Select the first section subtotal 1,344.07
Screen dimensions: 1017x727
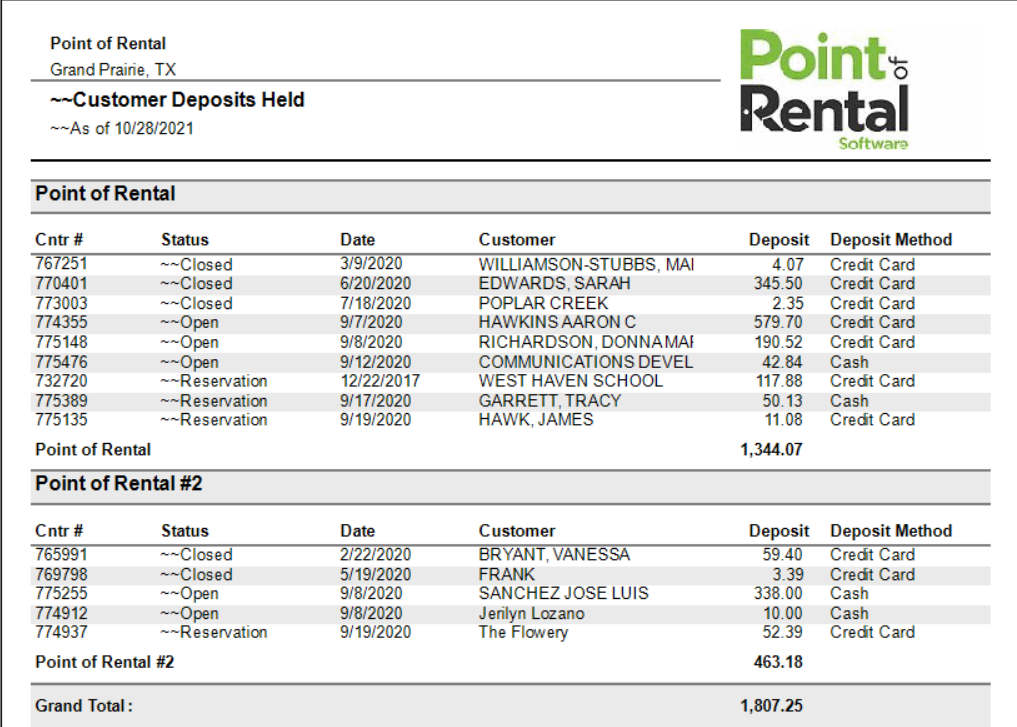tap(771, 450)
